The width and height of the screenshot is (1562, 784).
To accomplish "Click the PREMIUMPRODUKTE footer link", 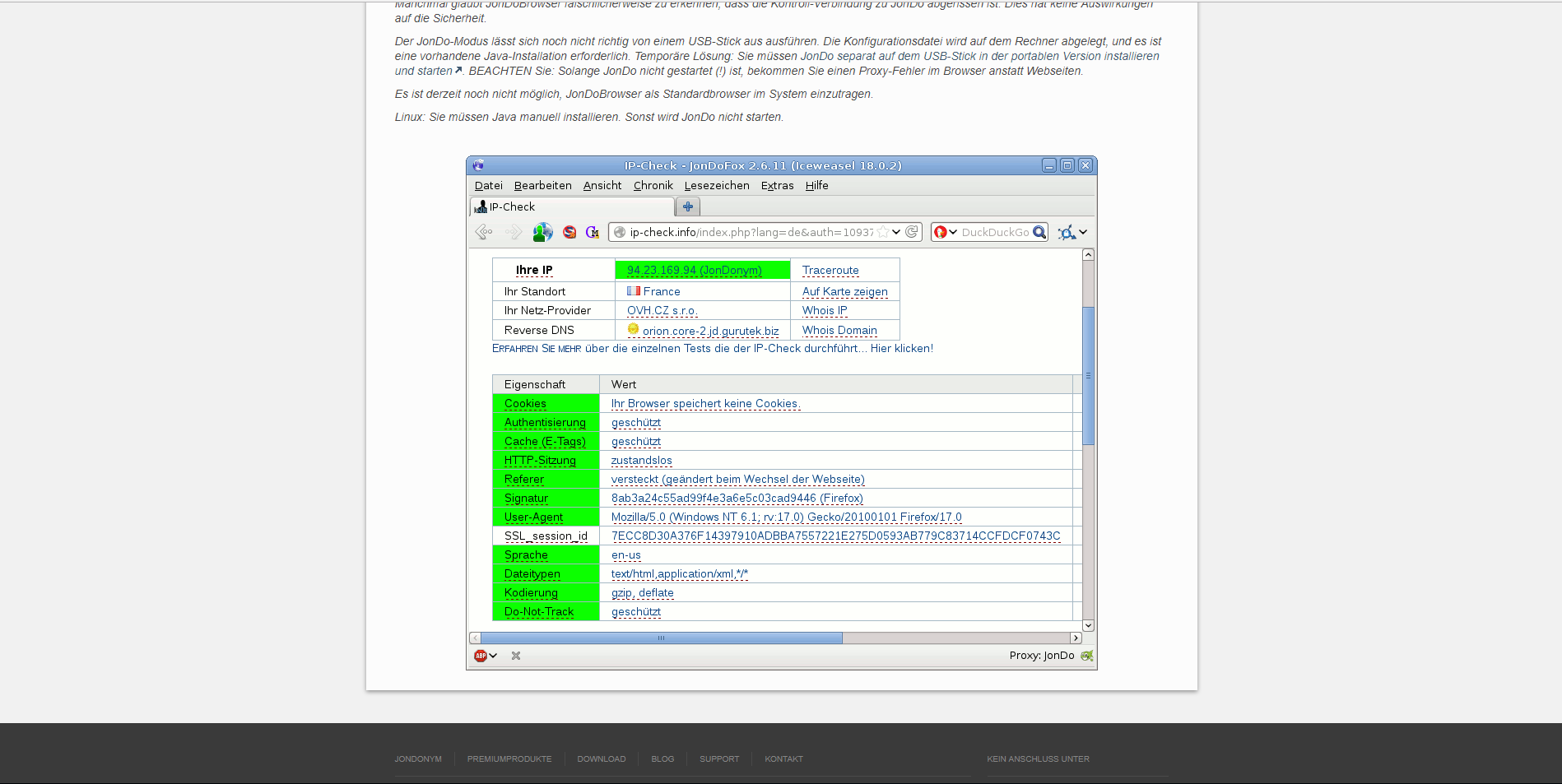I will click(509, 759).
